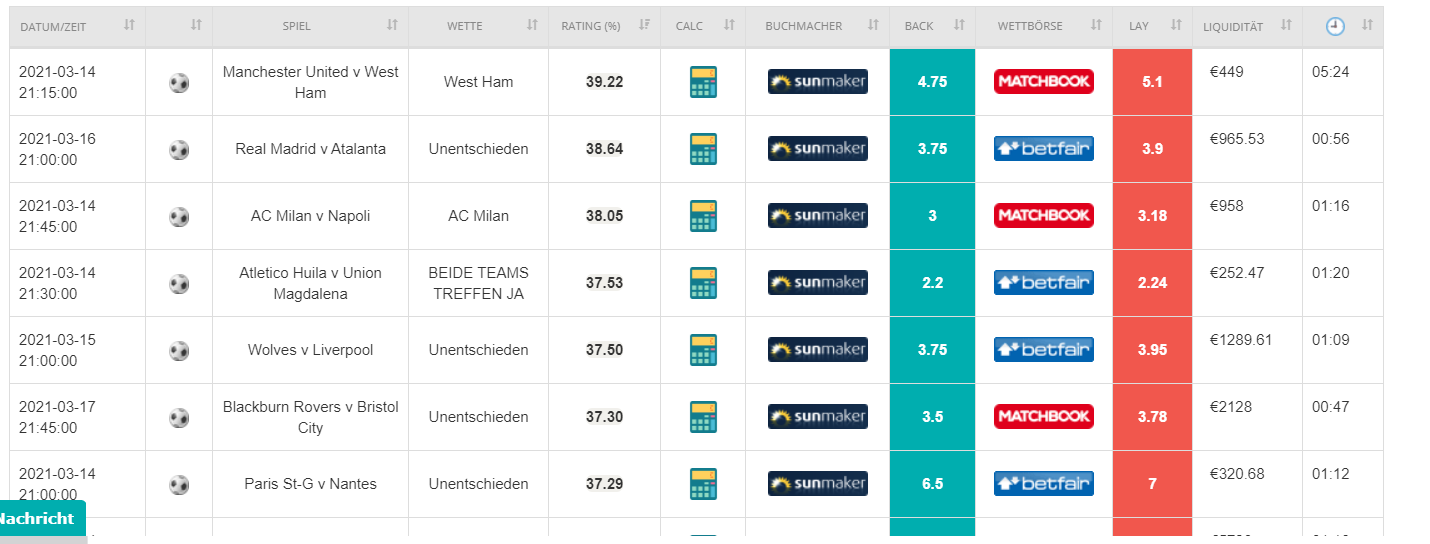Open sunmaker logo in AC Milan row
The height and width of the screenshot is (544, 1430).
point(818,216)
